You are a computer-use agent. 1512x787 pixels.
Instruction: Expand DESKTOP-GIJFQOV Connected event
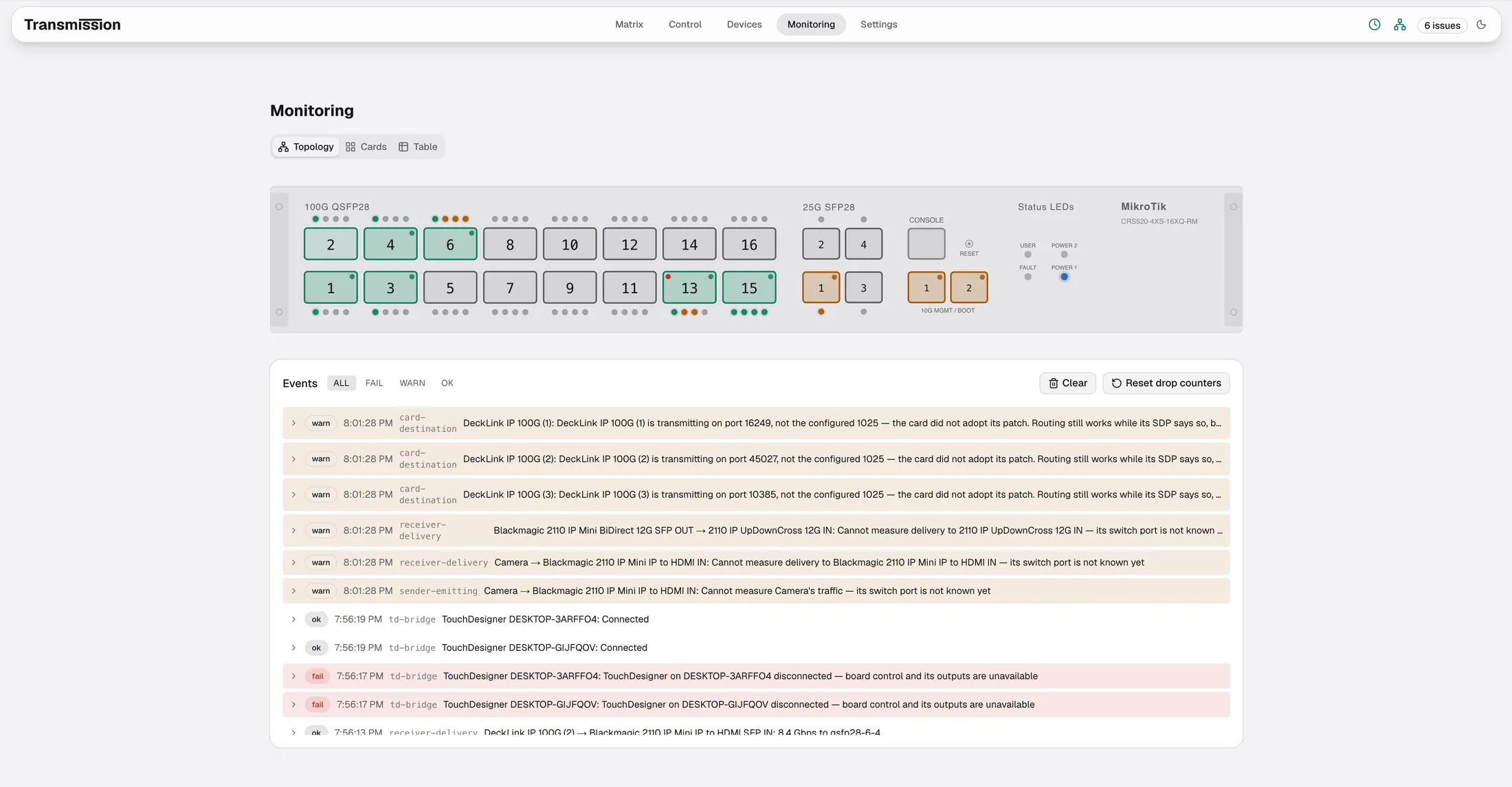pyautogui.click(x=293, y=647)
